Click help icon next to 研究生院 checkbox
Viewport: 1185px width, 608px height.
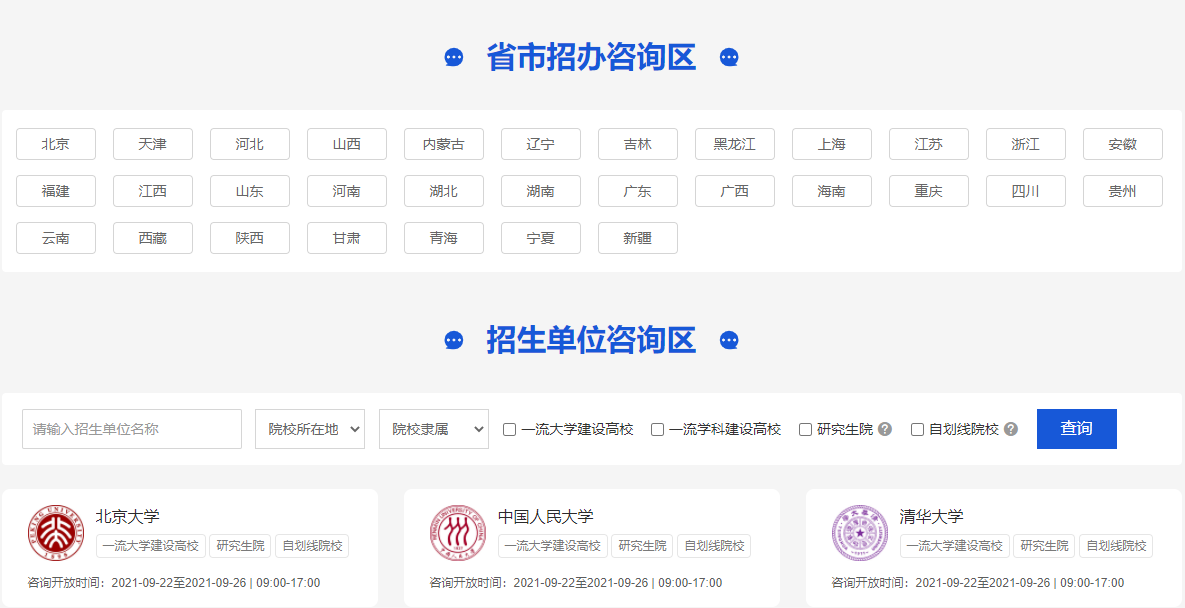tap(885, 429)
